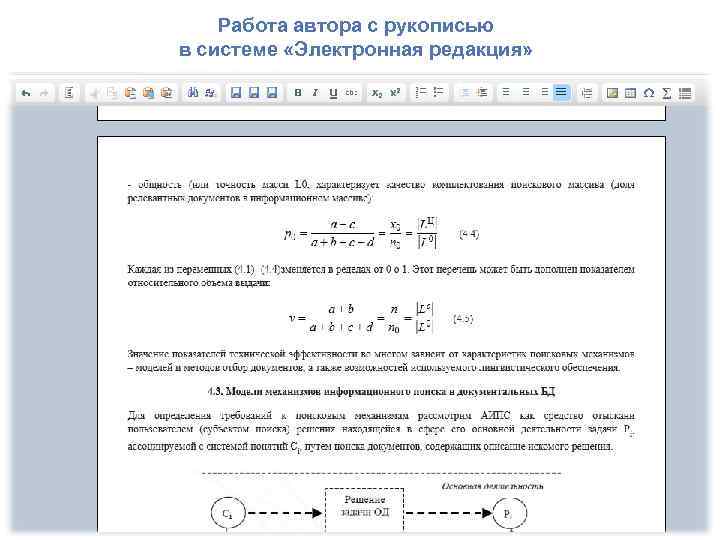This screenshot has width=720, height=540.
Task: Open the Replace tool icon
Action: click(x=210, y=93)
